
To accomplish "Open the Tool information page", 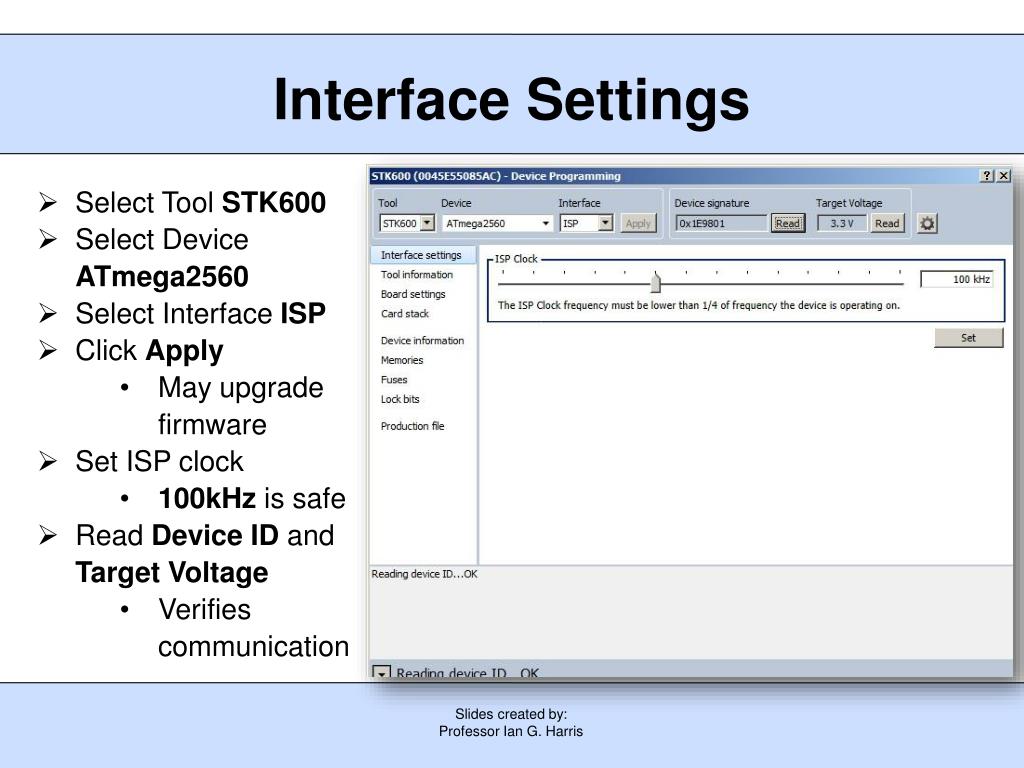I will [x=417, y=274].
